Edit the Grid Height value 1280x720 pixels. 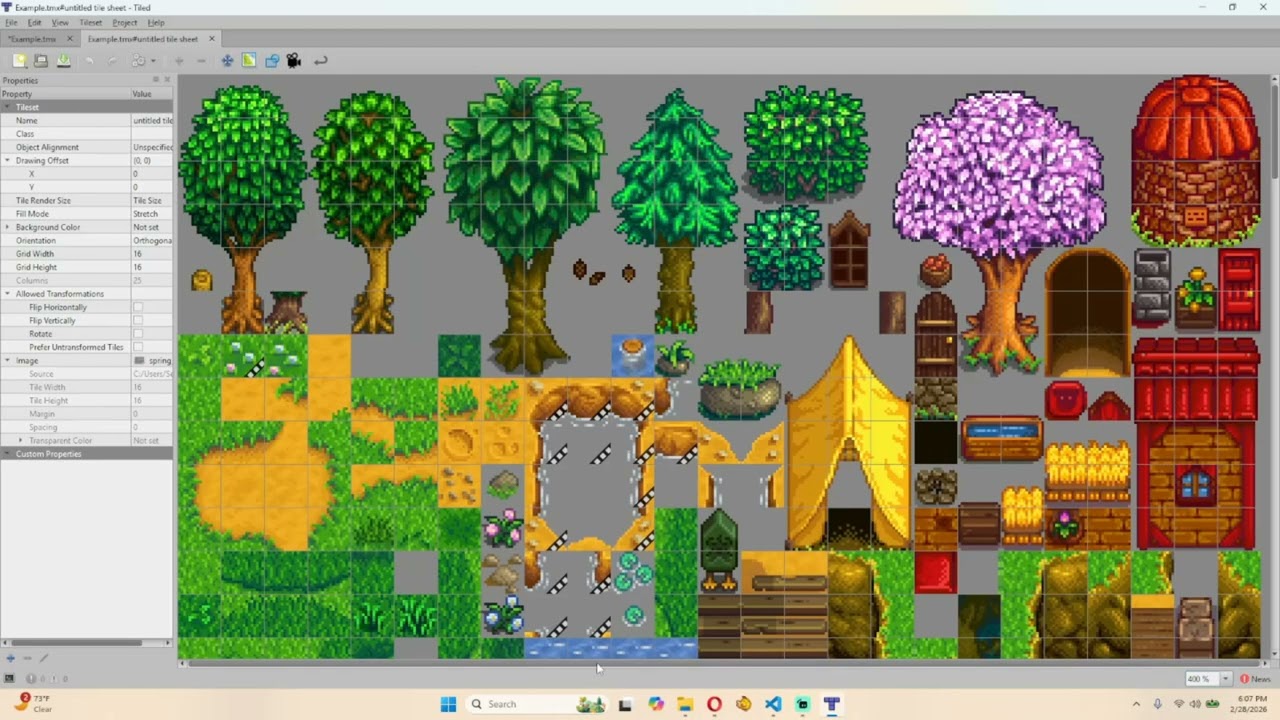152,267
